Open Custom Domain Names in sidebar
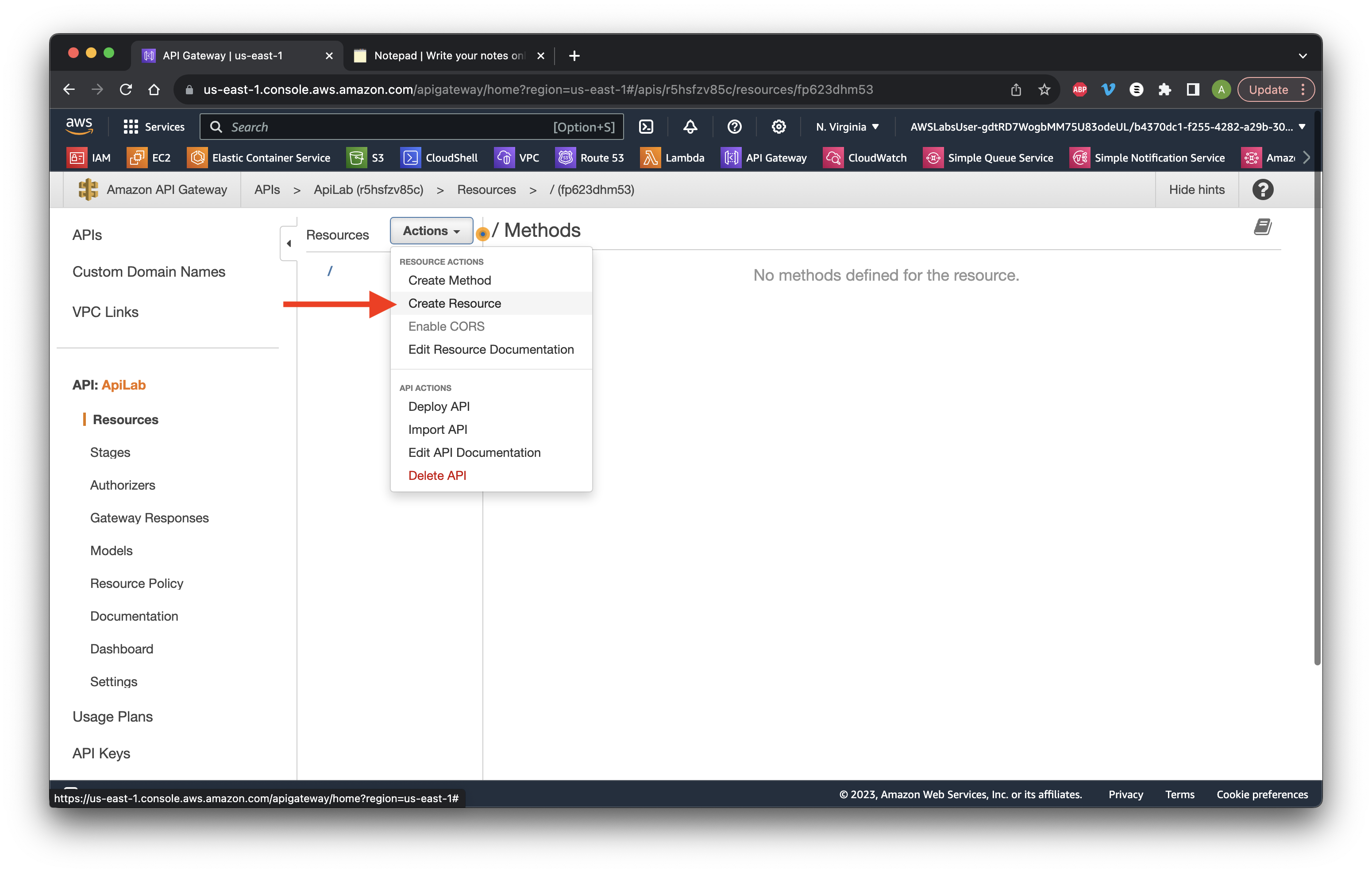Screen dimensions: 1372x873 click(x=149, y=272)
